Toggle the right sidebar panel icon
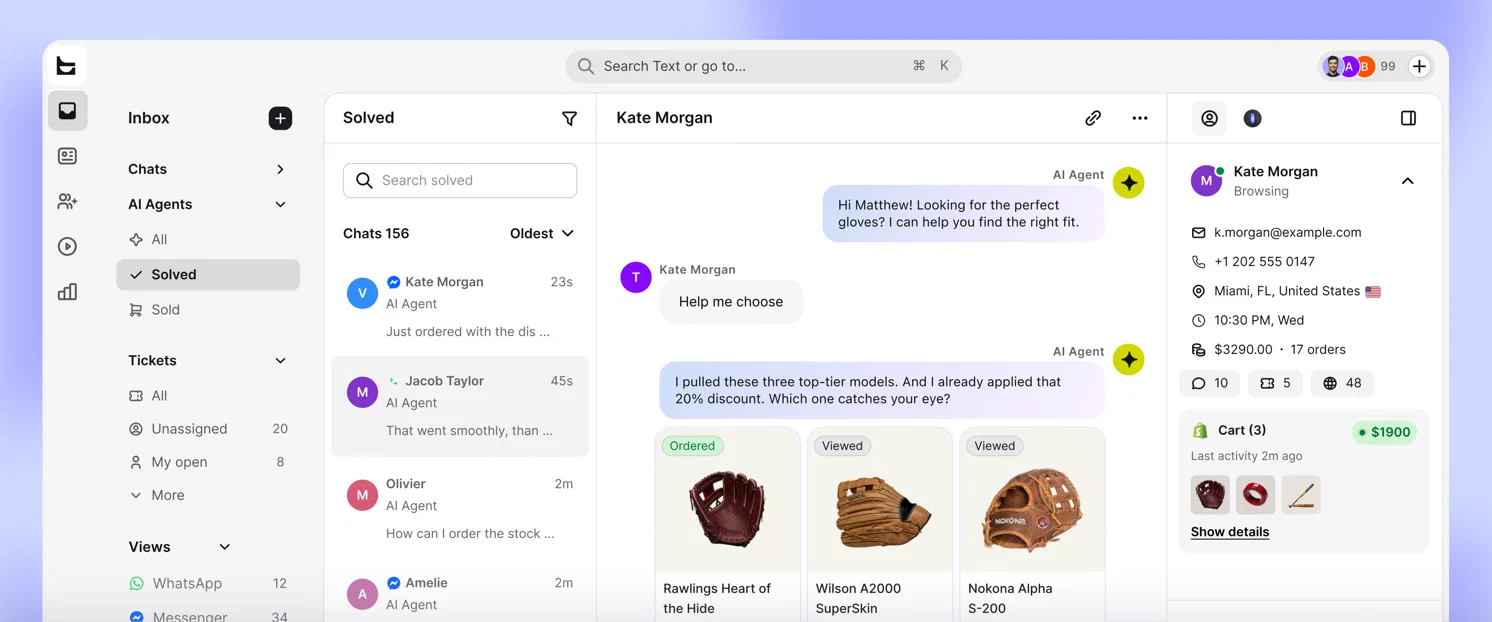 [1408, 118]
